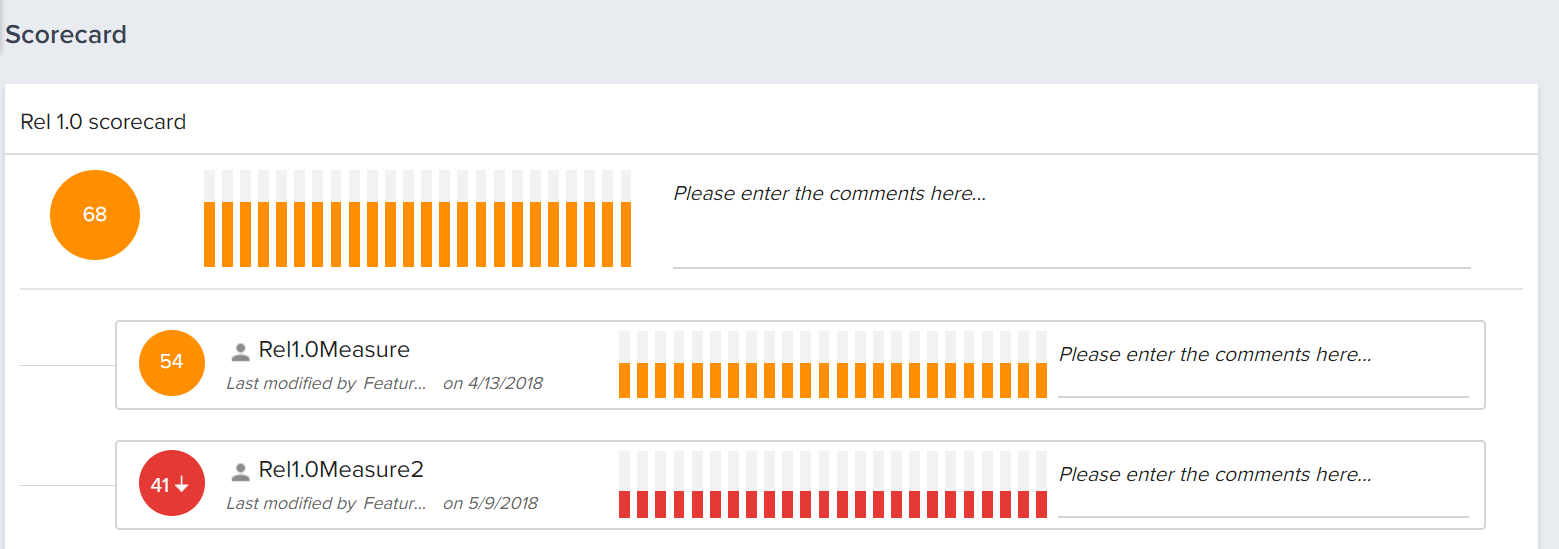Image resolution: width=1559 pixels, height=549 pixels.
Task: Click the Rel1.0Measure 'Last modified by' text
Action: pos(291,383)
